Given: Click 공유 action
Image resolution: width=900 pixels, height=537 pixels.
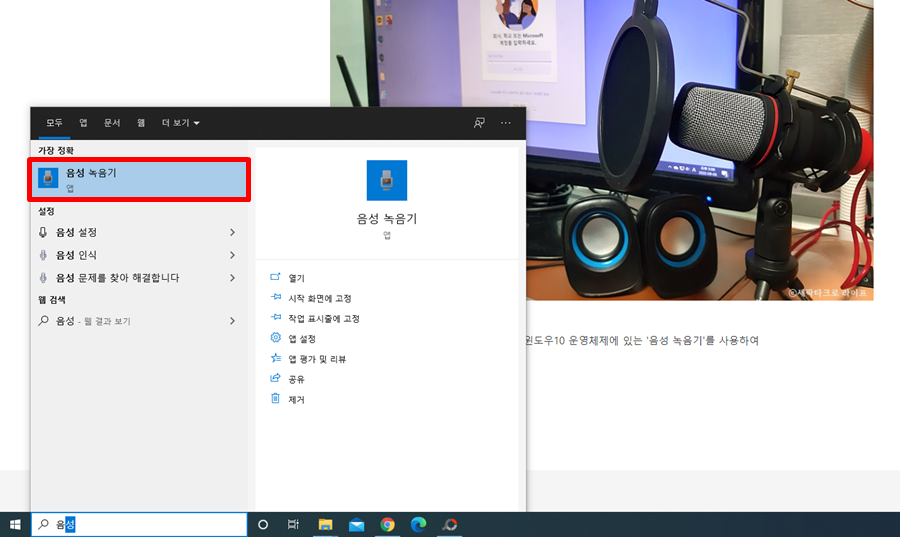Looking at the screenshot, I should pos(296,379).
